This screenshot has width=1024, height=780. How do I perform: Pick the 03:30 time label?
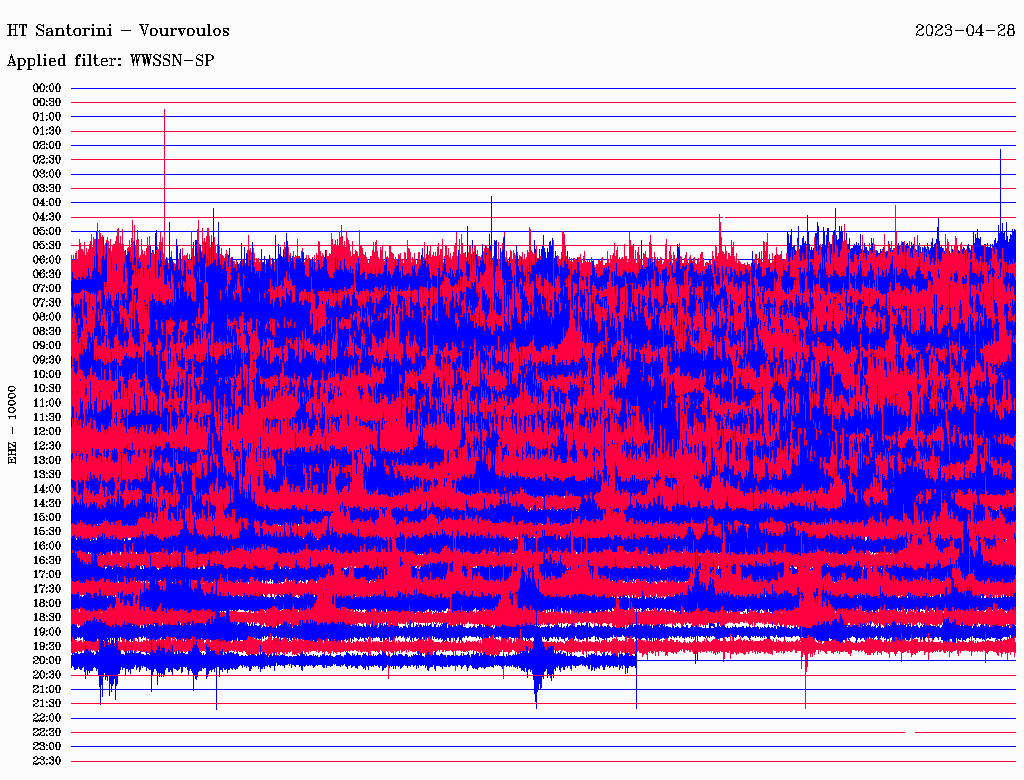47,188
